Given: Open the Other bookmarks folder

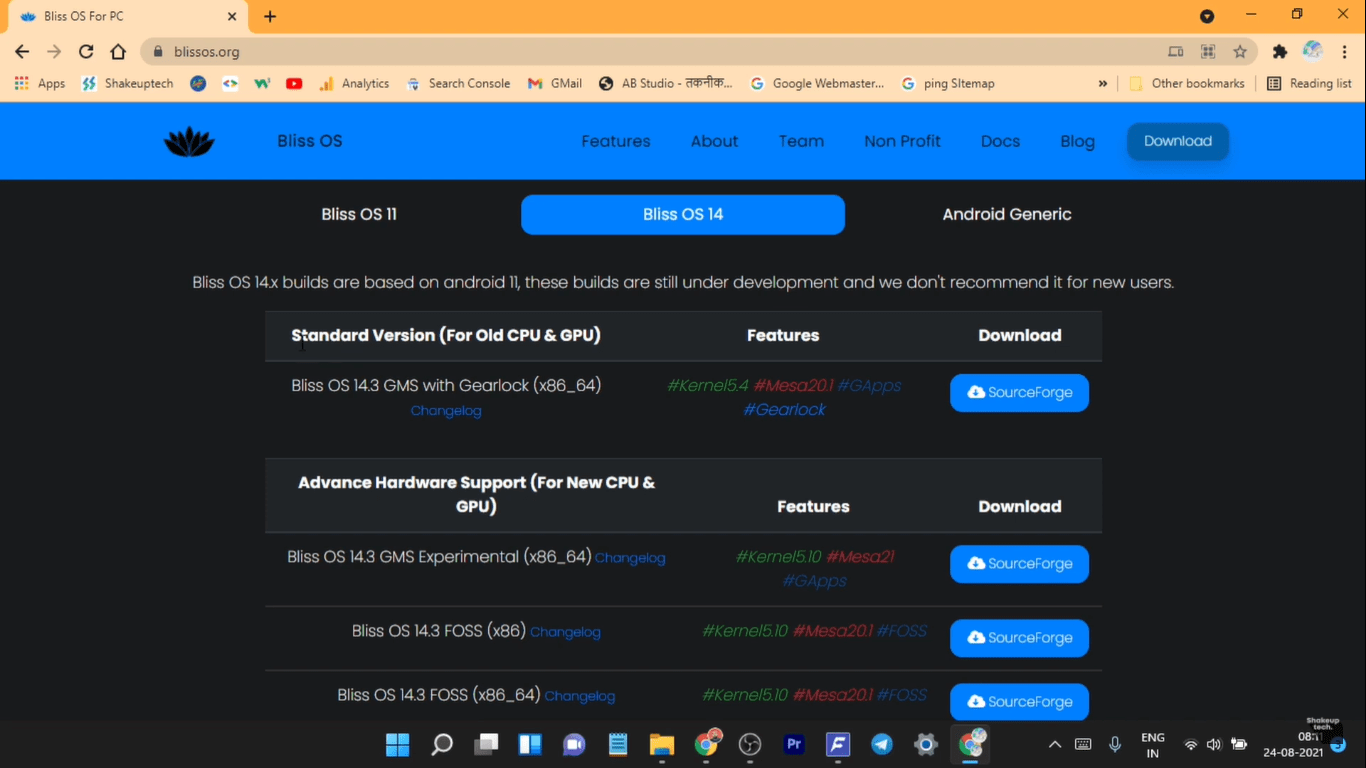Looking at the screenshot, I should (1188, 83).
